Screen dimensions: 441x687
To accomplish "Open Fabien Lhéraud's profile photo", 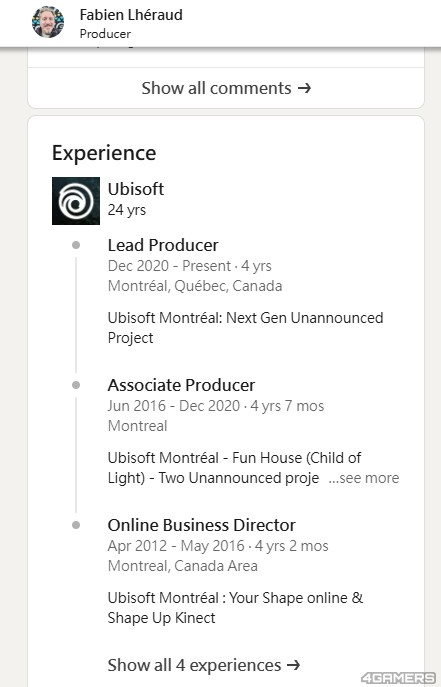I will click(48, 22).
